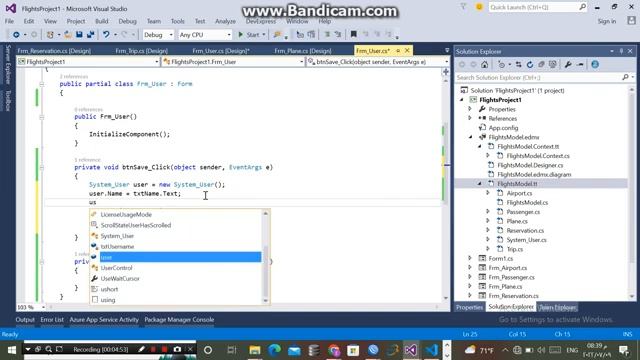Click Sync with Active Document icon
The height and width of the screenshot is (360, 640).
pyautogui.click(x=518, y=64)
